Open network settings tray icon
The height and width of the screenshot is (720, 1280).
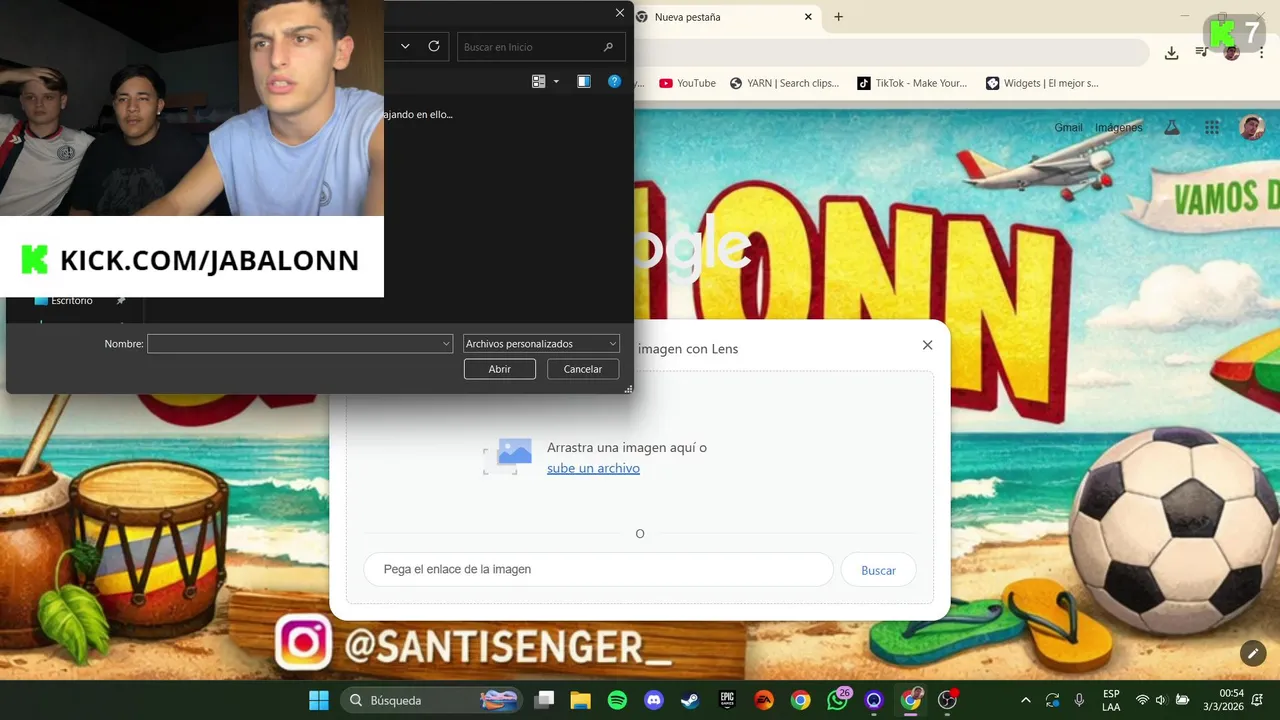click(x=1142, y=700)
